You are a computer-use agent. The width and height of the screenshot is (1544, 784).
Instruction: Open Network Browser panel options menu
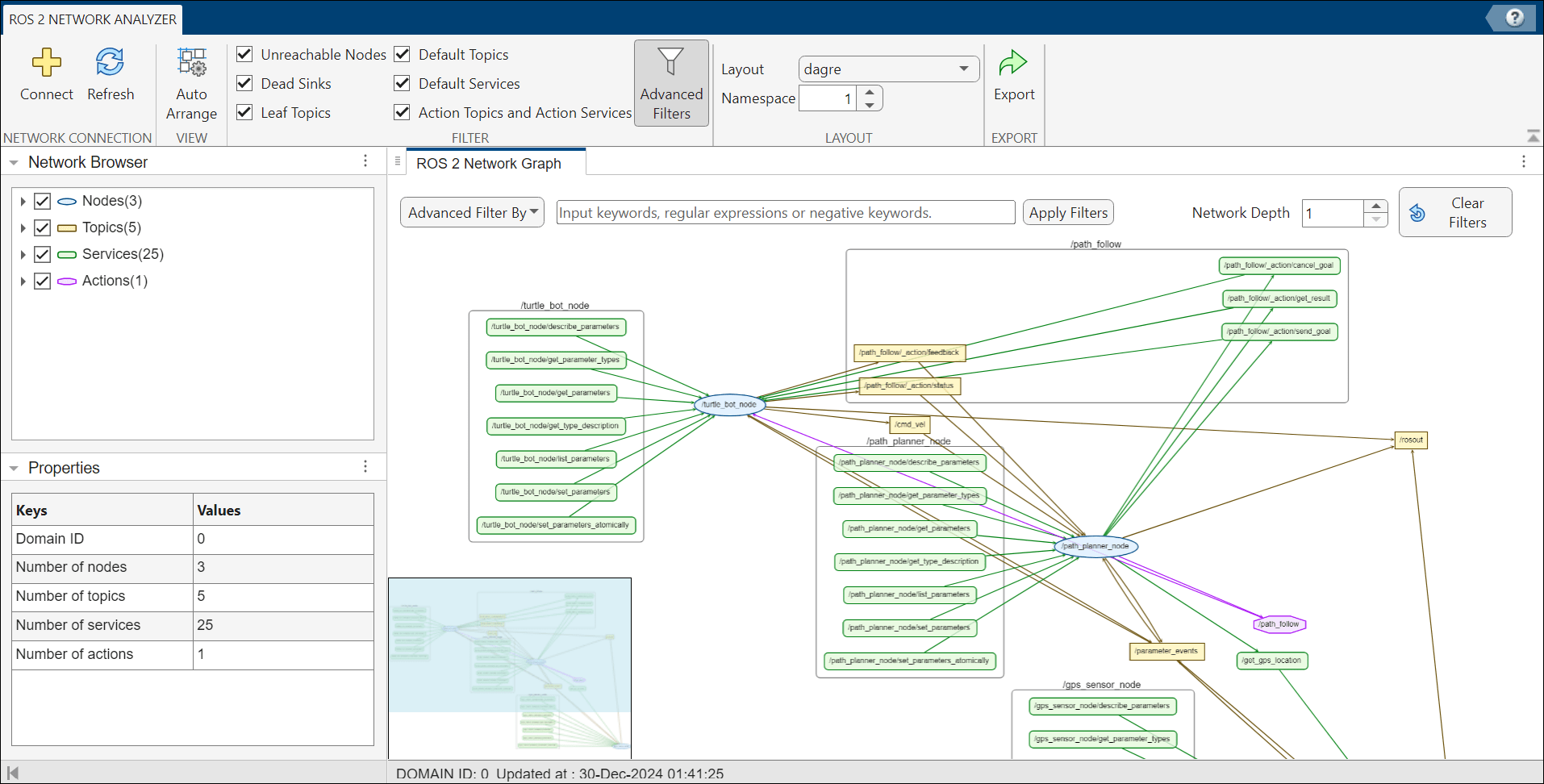(x=365, y=161)
